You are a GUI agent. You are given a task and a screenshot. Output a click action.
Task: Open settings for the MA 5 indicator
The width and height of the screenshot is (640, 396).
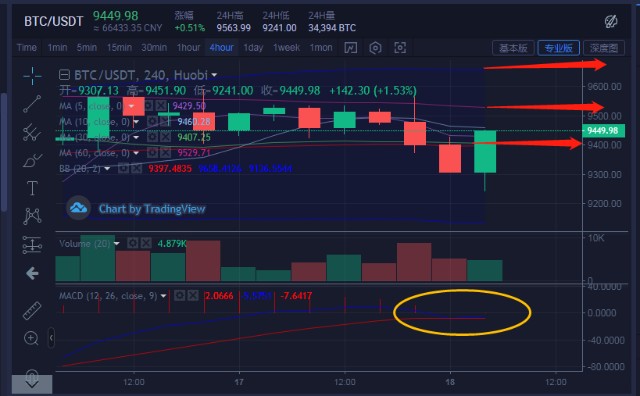(x=148, y=106)
